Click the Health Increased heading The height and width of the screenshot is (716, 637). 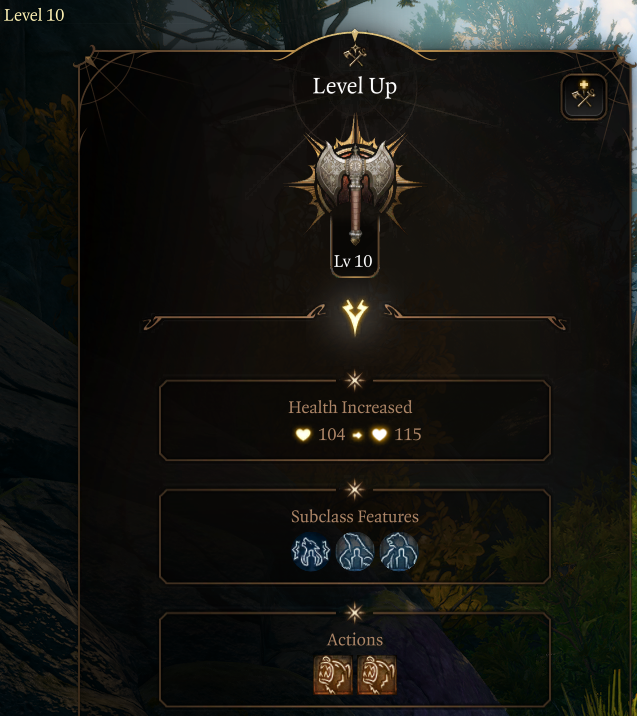[350, 407]
